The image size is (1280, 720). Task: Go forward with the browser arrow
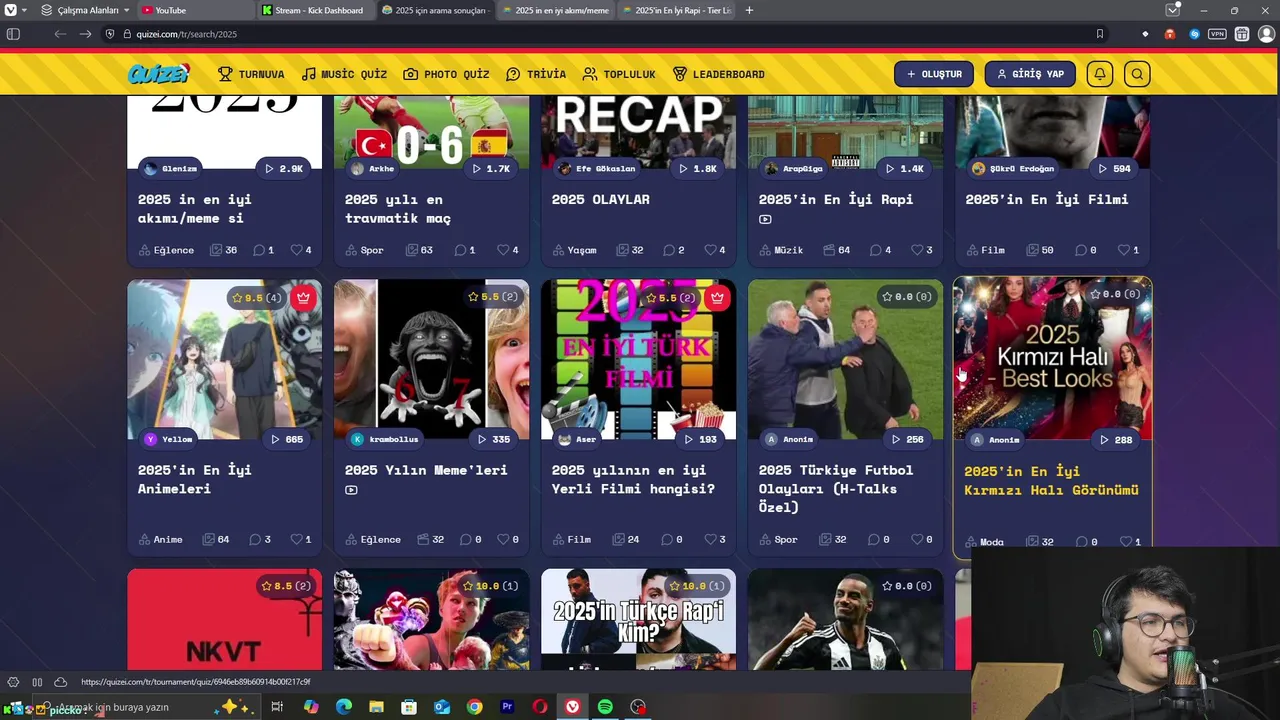point(85,34)
